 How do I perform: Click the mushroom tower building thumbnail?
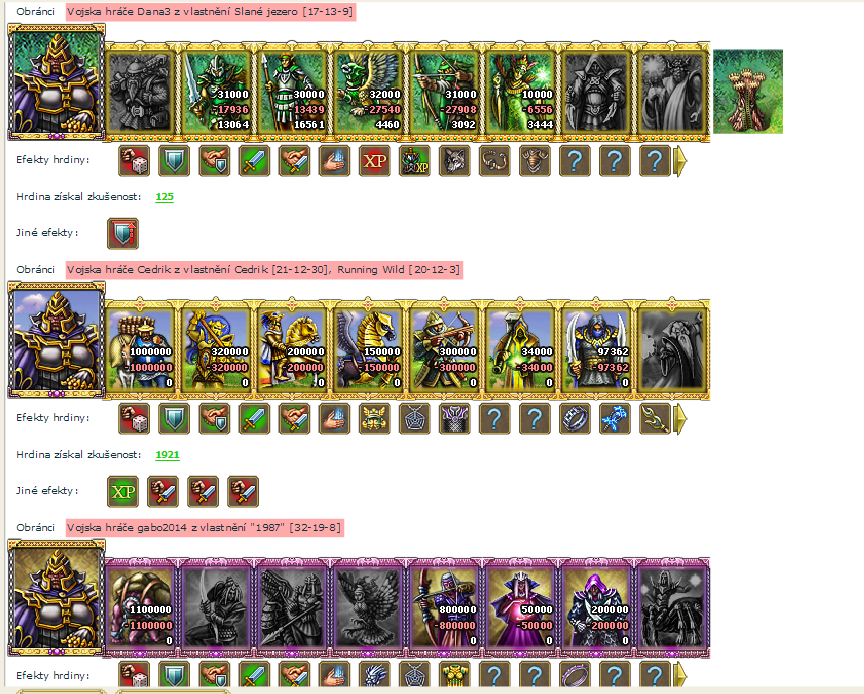(748, 92)
